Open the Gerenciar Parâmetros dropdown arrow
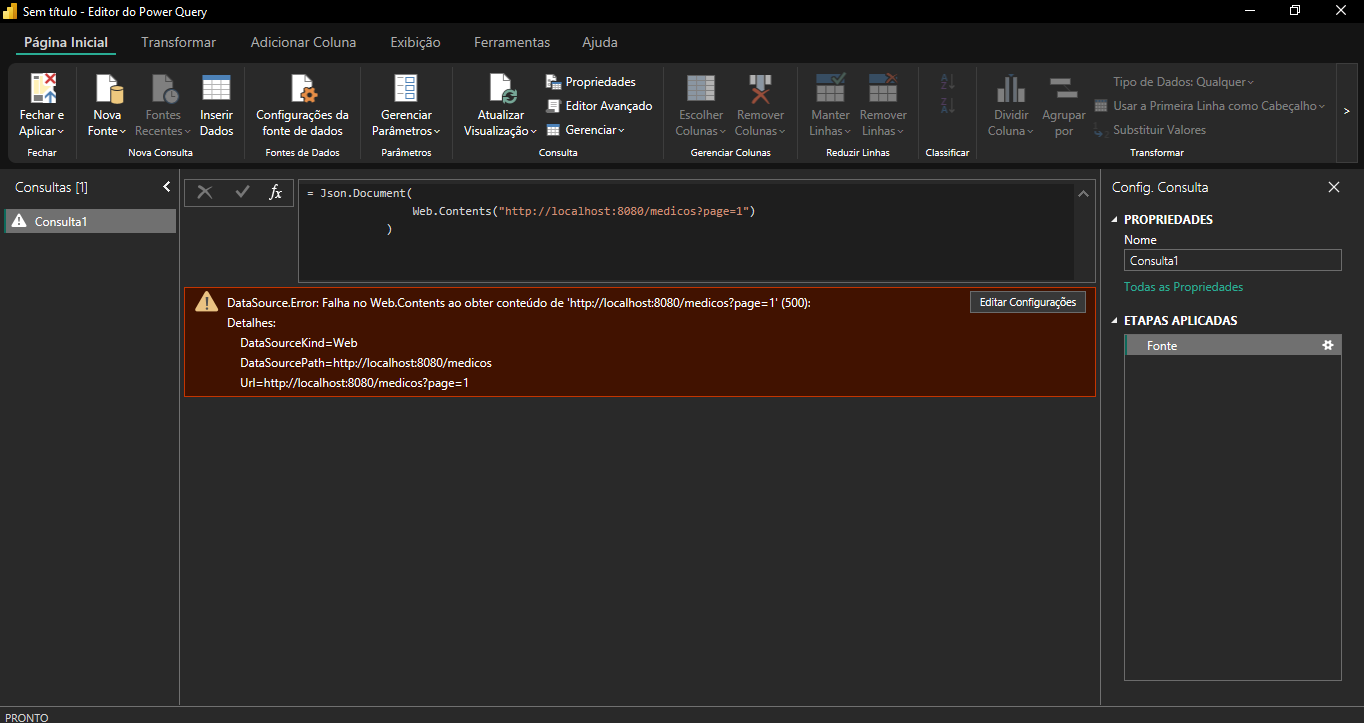The height and width of the screenshot is (723, 1364). coord(437,132)
